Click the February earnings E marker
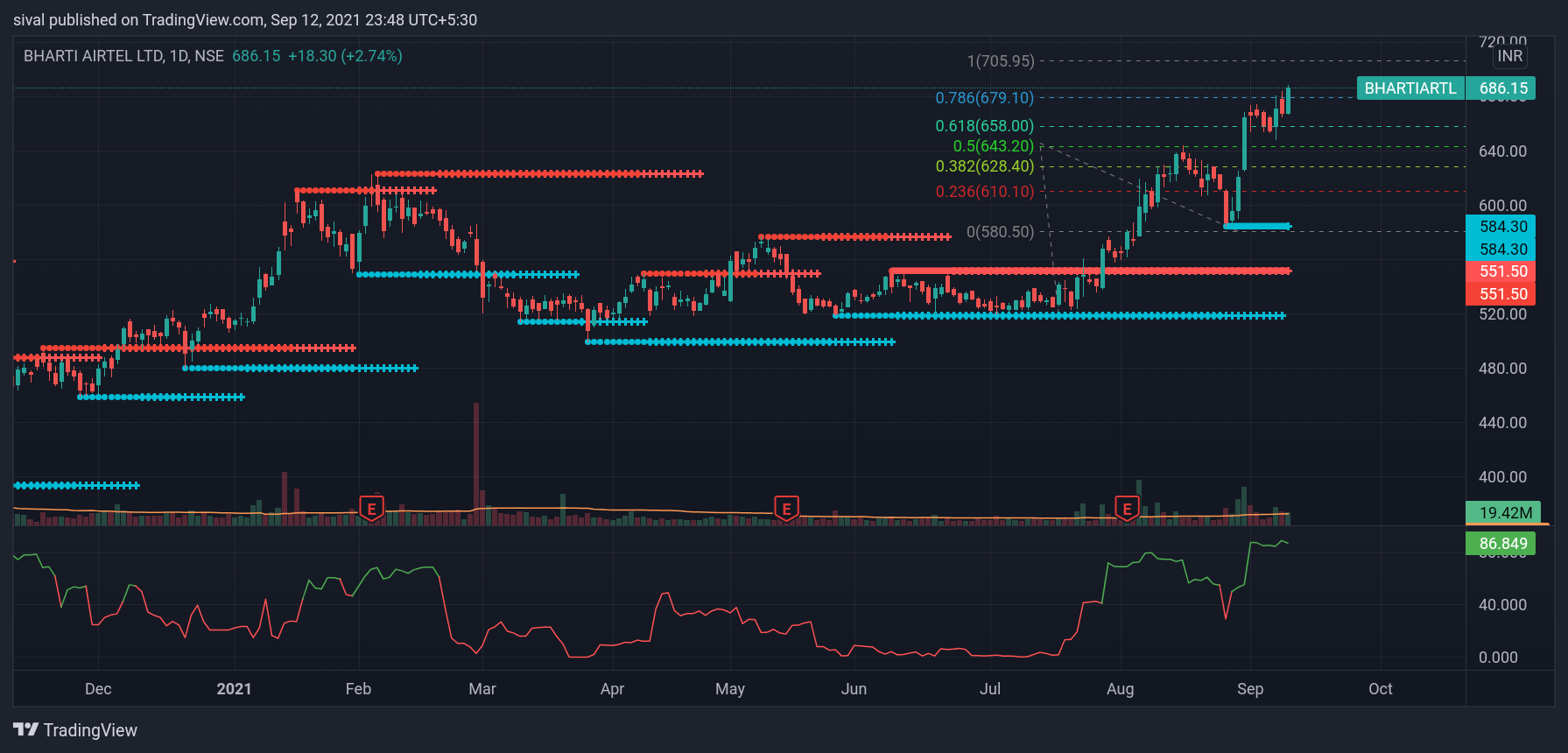The image size is (1568, 753). coord(372,509)
